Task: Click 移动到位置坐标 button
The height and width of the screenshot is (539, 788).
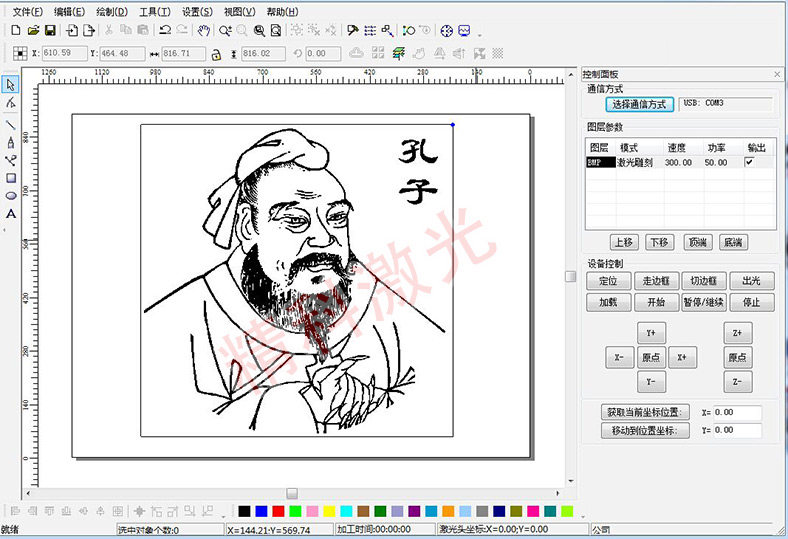Action: coord(645,430)
